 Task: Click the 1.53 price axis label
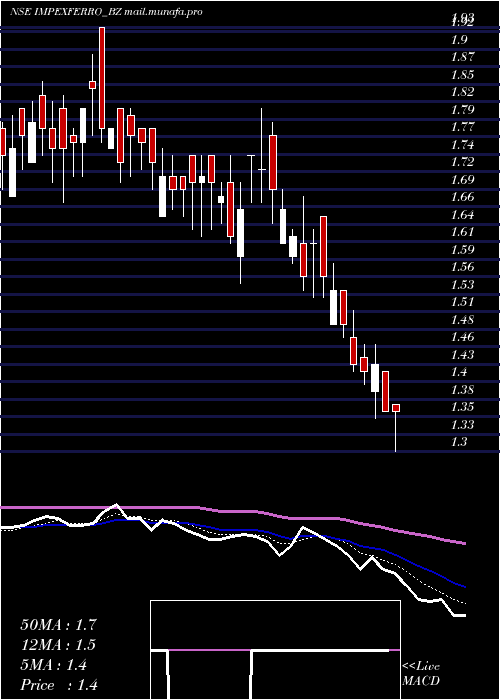coord(462,284)
